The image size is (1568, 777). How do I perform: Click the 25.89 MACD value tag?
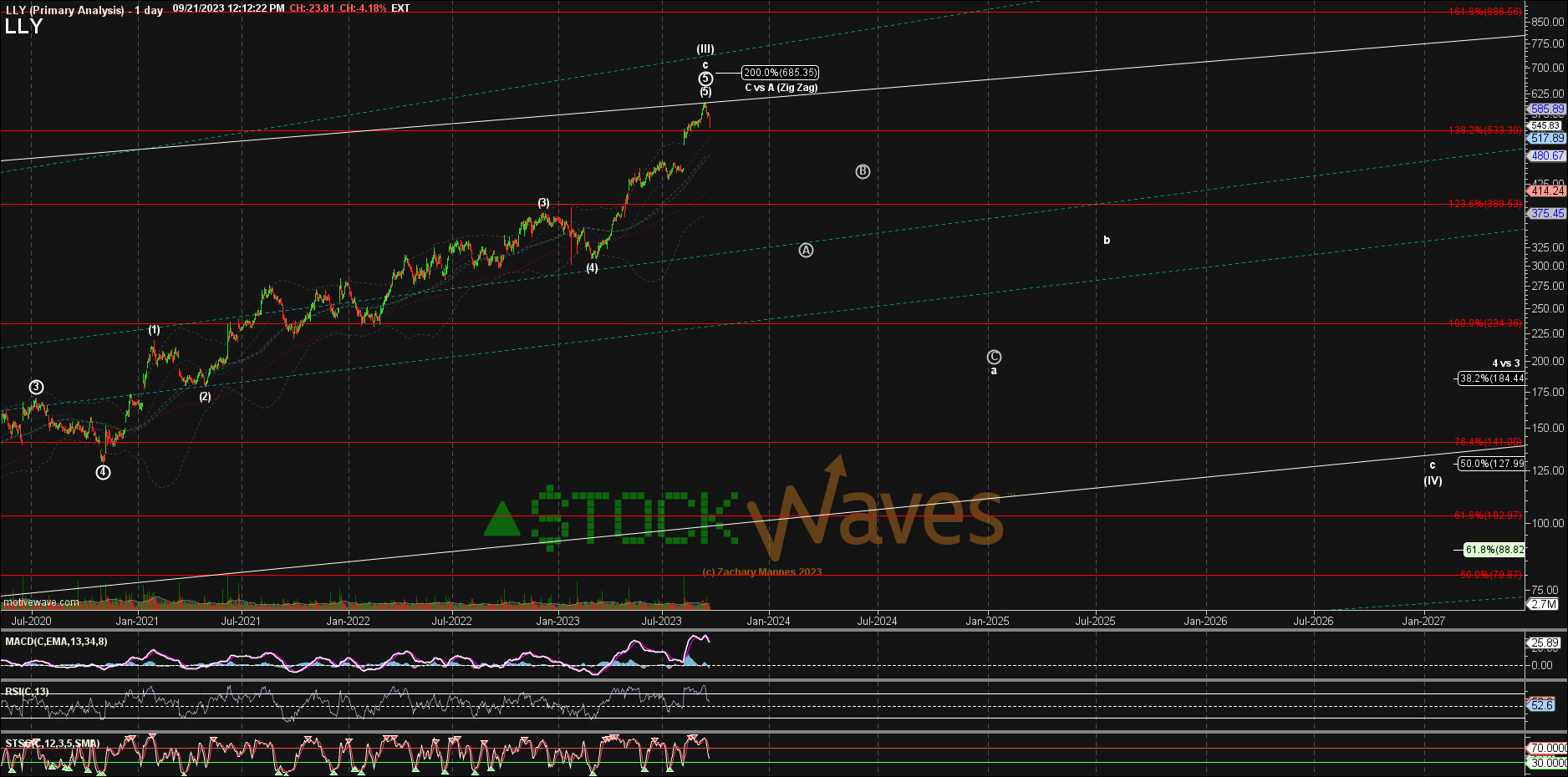tap(1545, 643)
